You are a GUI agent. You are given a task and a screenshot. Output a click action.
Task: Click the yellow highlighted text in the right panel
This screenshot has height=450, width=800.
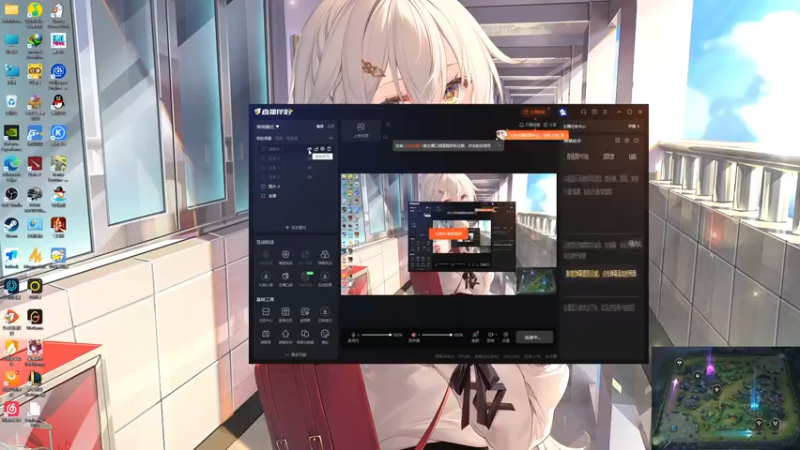coord(601,274)
